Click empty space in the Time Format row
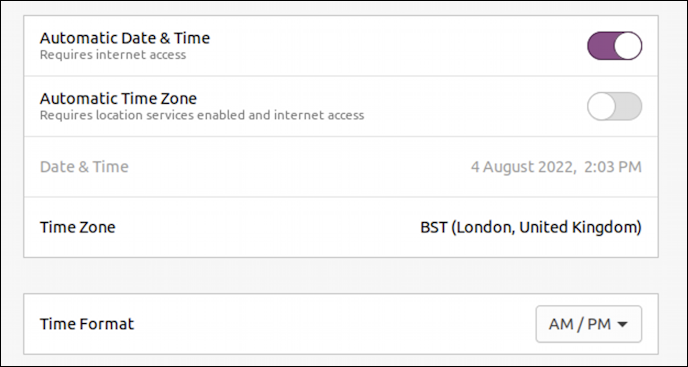This screenshot has height=367, width=688. [x=333, y=324]
